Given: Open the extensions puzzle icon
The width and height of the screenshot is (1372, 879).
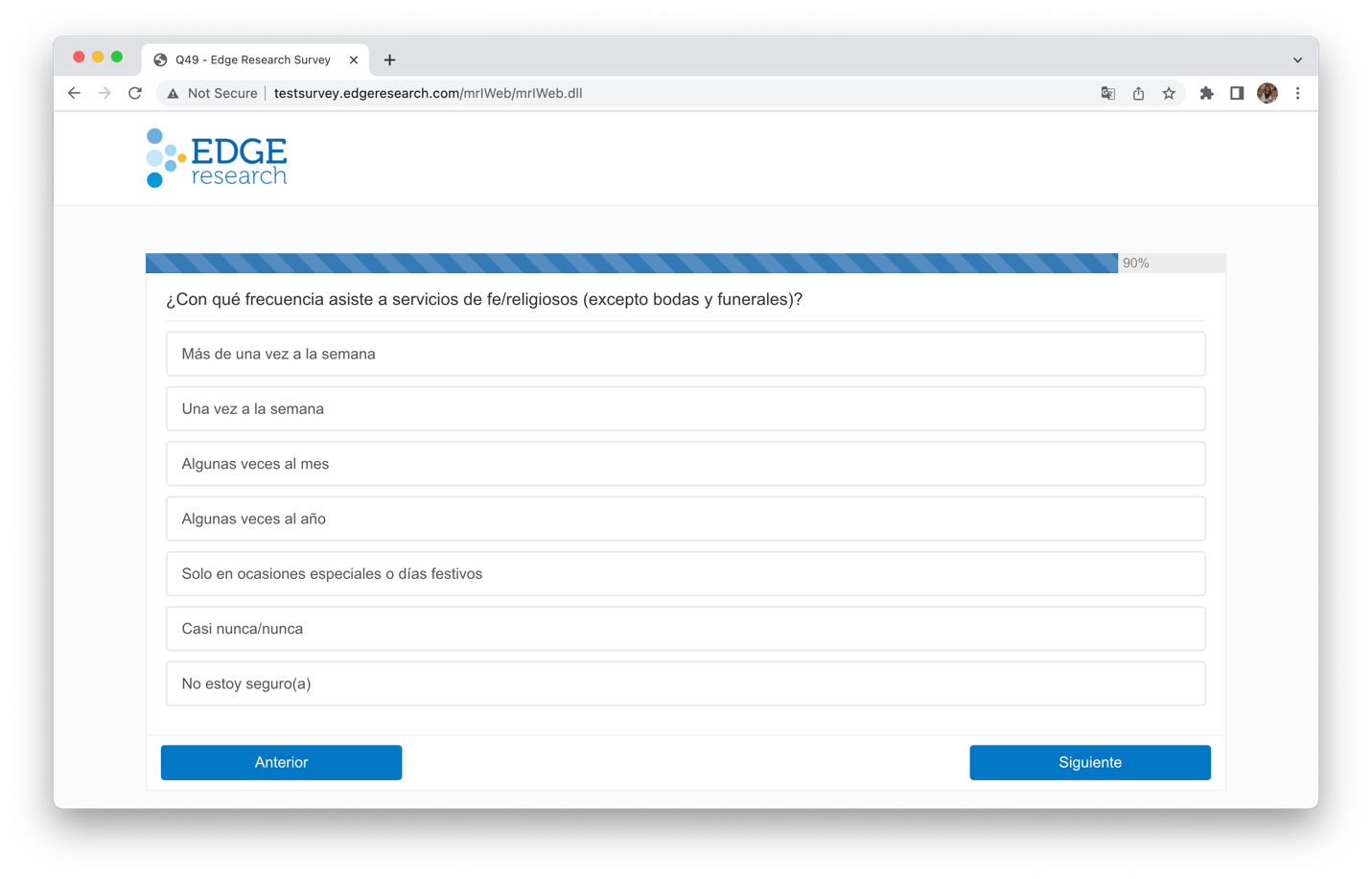Looking at the screenshot, I should point(1206,93).
